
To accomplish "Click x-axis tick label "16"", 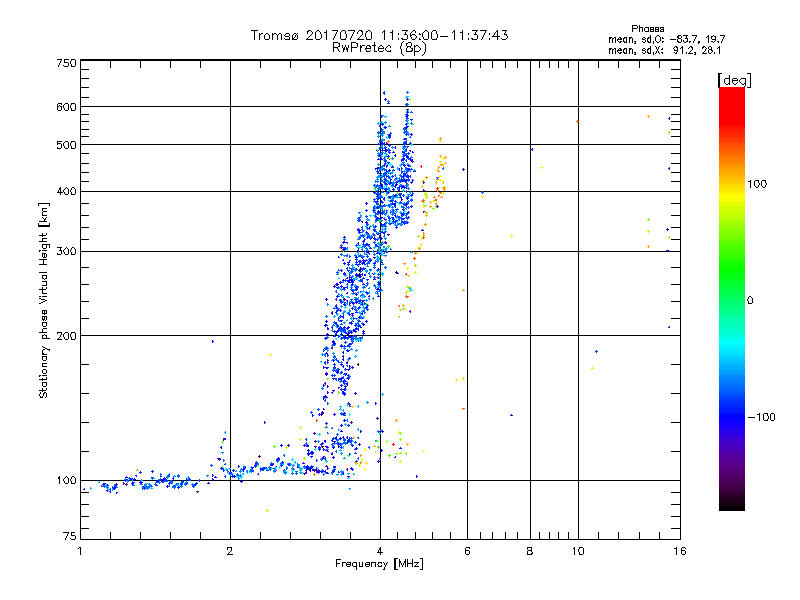I will pos(680,551).
